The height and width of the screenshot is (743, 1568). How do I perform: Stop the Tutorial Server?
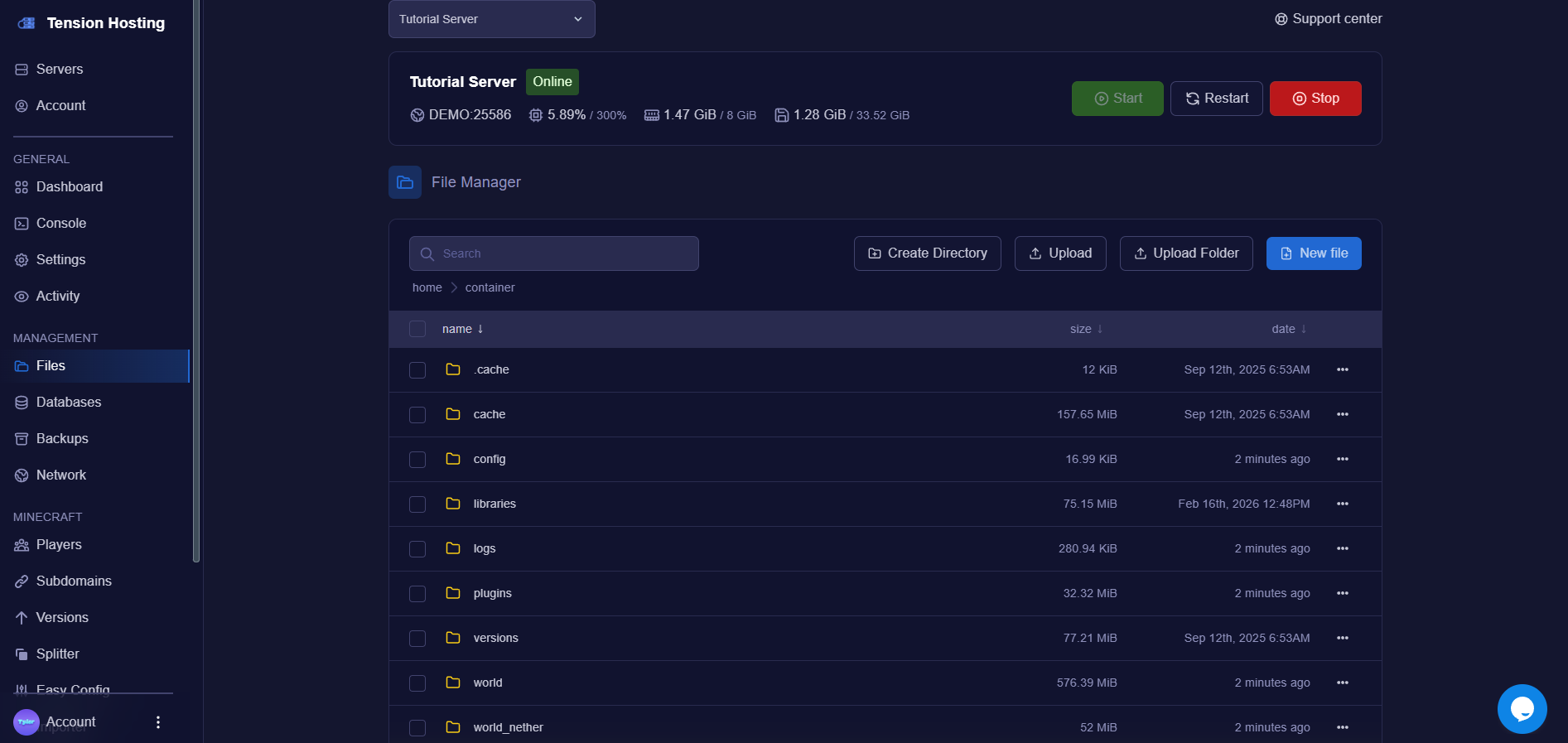[1315, 99]
